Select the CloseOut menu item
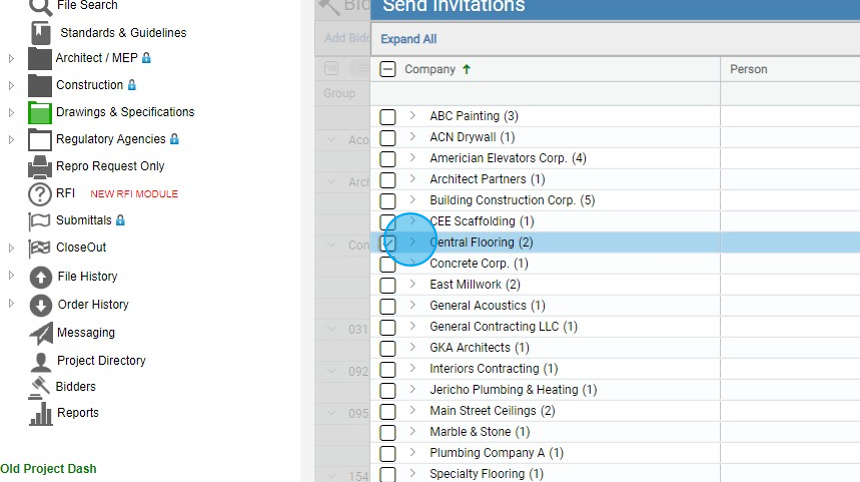 point(81,248)
